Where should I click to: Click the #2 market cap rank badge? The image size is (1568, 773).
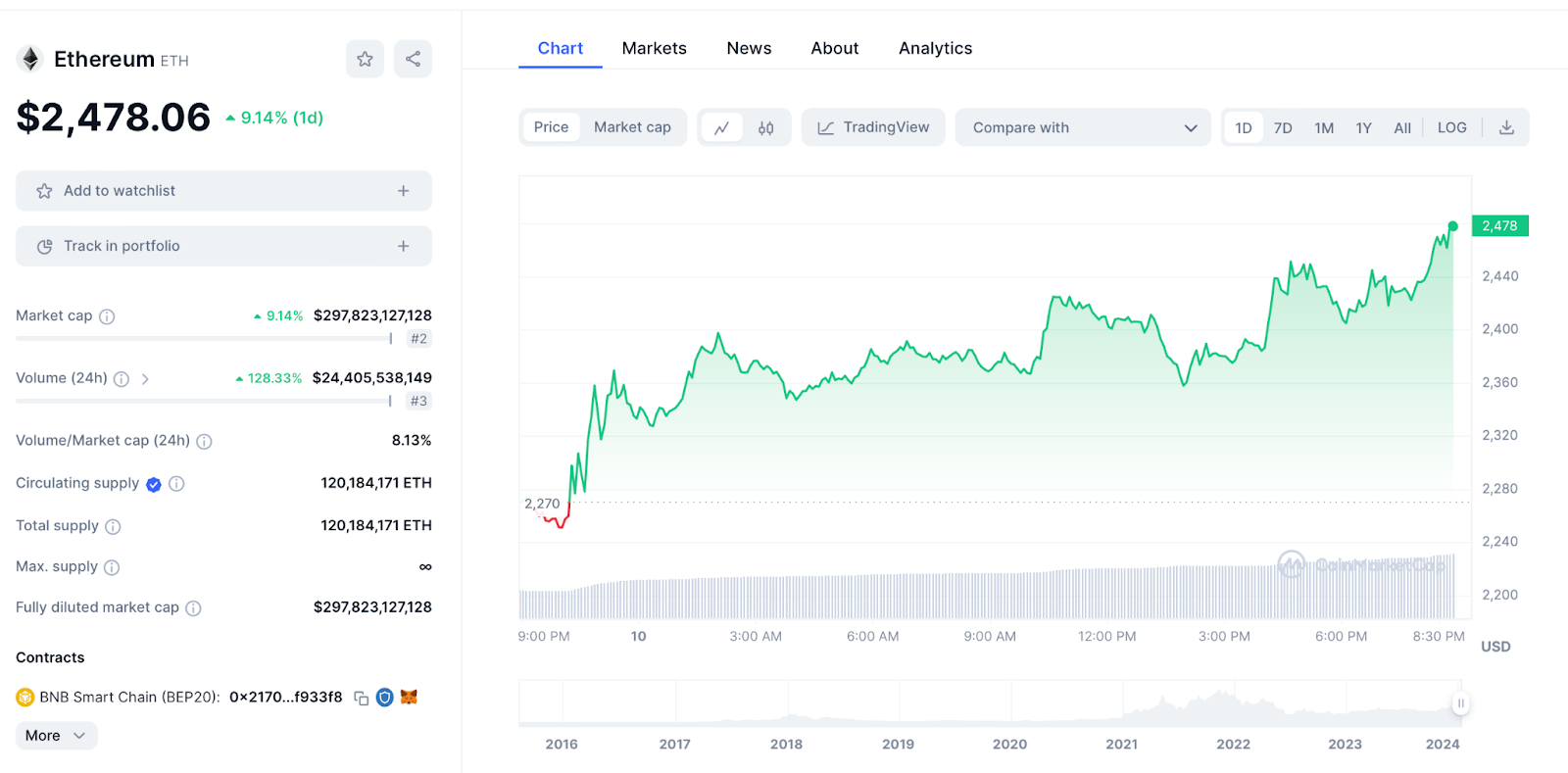[x=418, y=339]
